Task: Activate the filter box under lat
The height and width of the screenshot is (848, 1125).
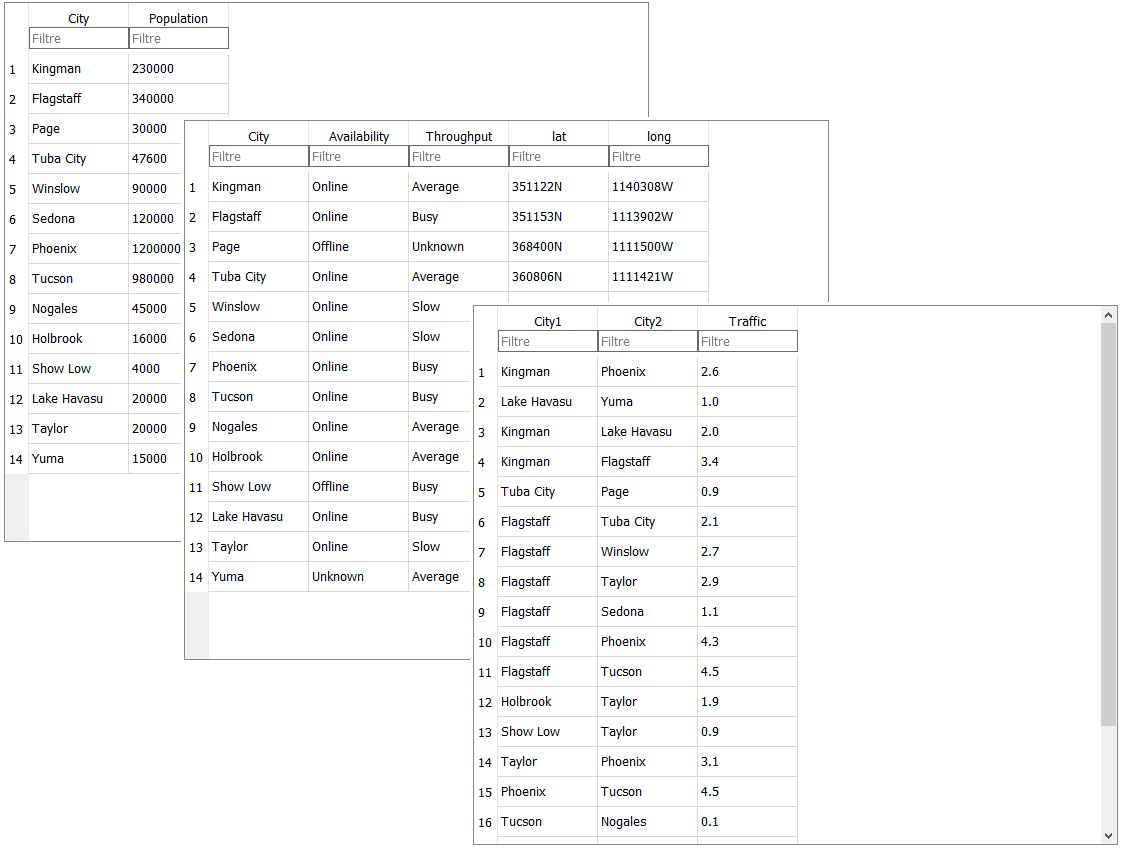Action: point(558,156)
